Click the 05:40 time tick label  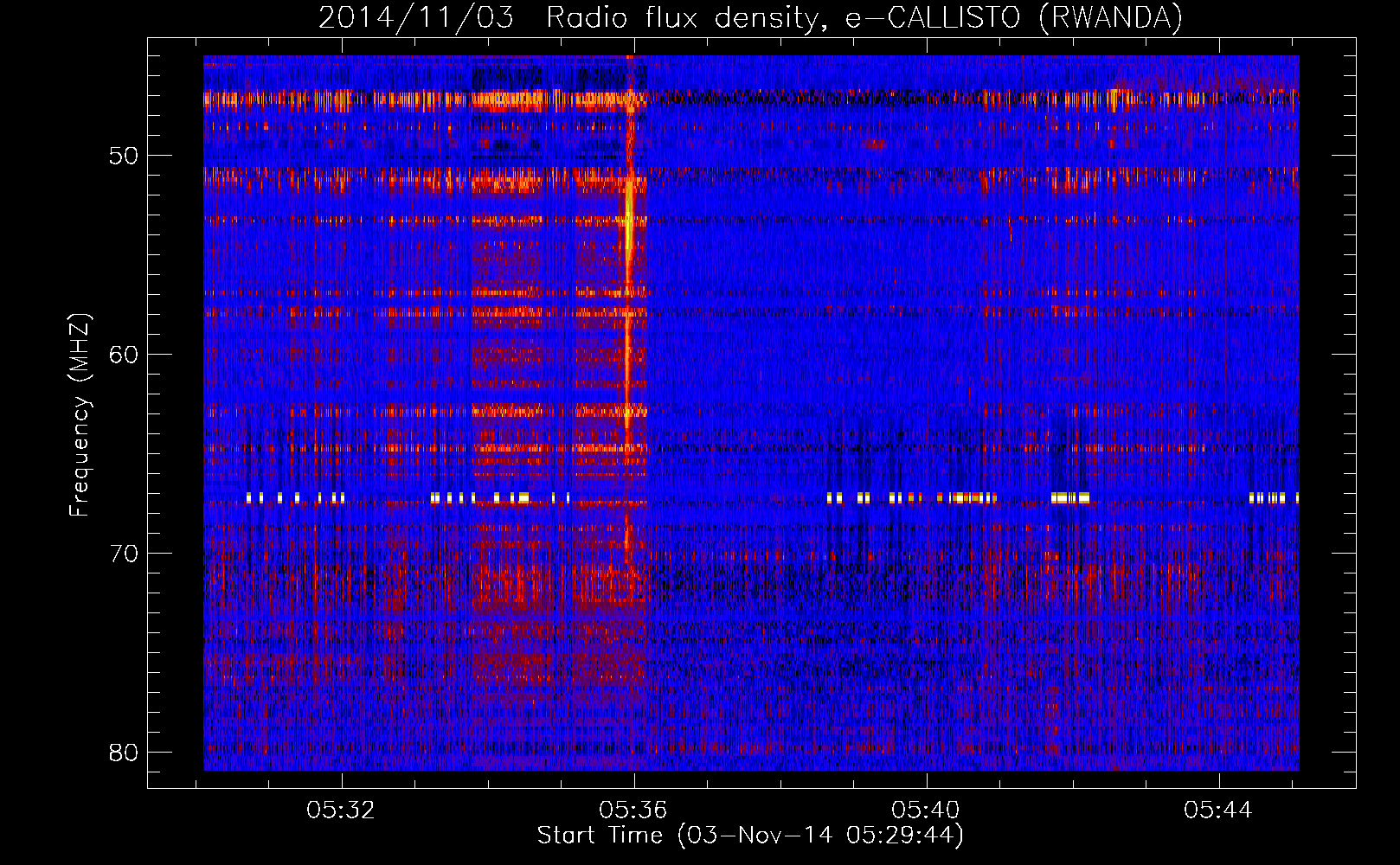click(926, 811)
